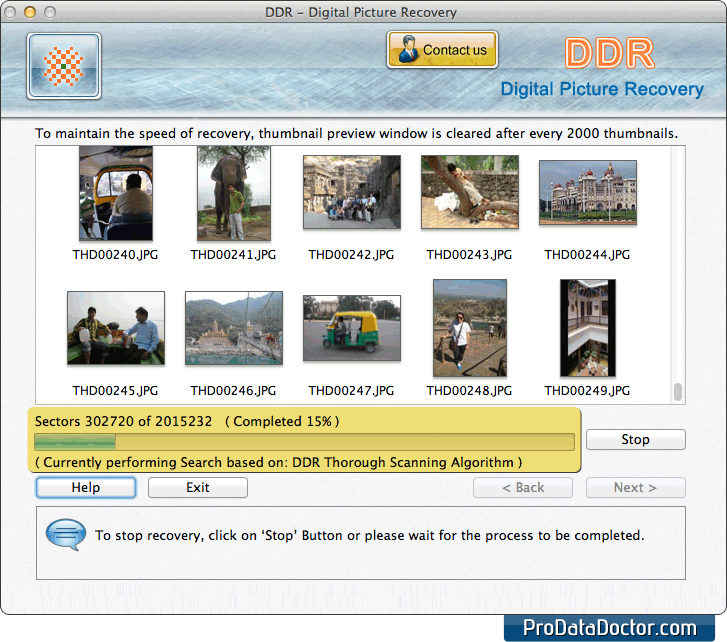This screenshot has height=642, width=727.
Task: Select the two men boat photo THD00245.JPG
Action: pyautogui.click(x=116, y=328)
